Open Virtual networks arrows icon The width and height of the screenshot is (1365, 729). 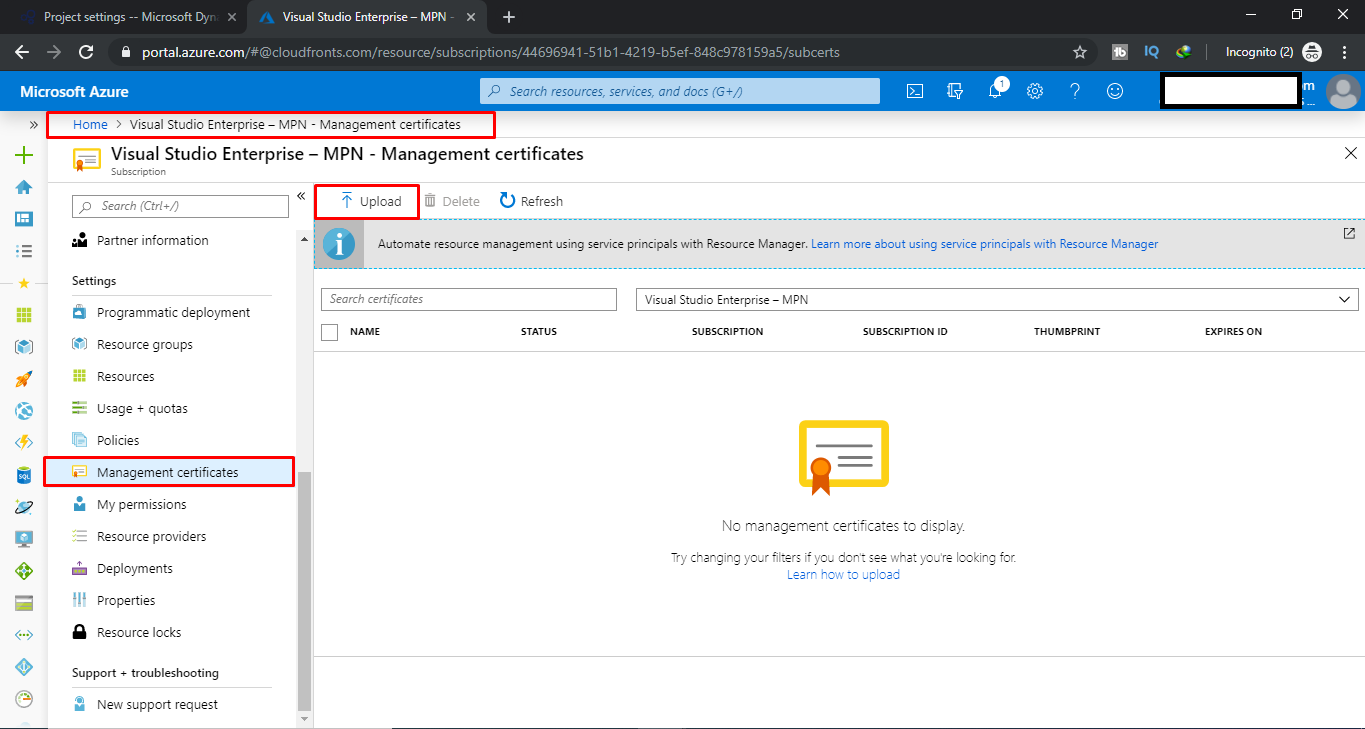tap(24, 635)
